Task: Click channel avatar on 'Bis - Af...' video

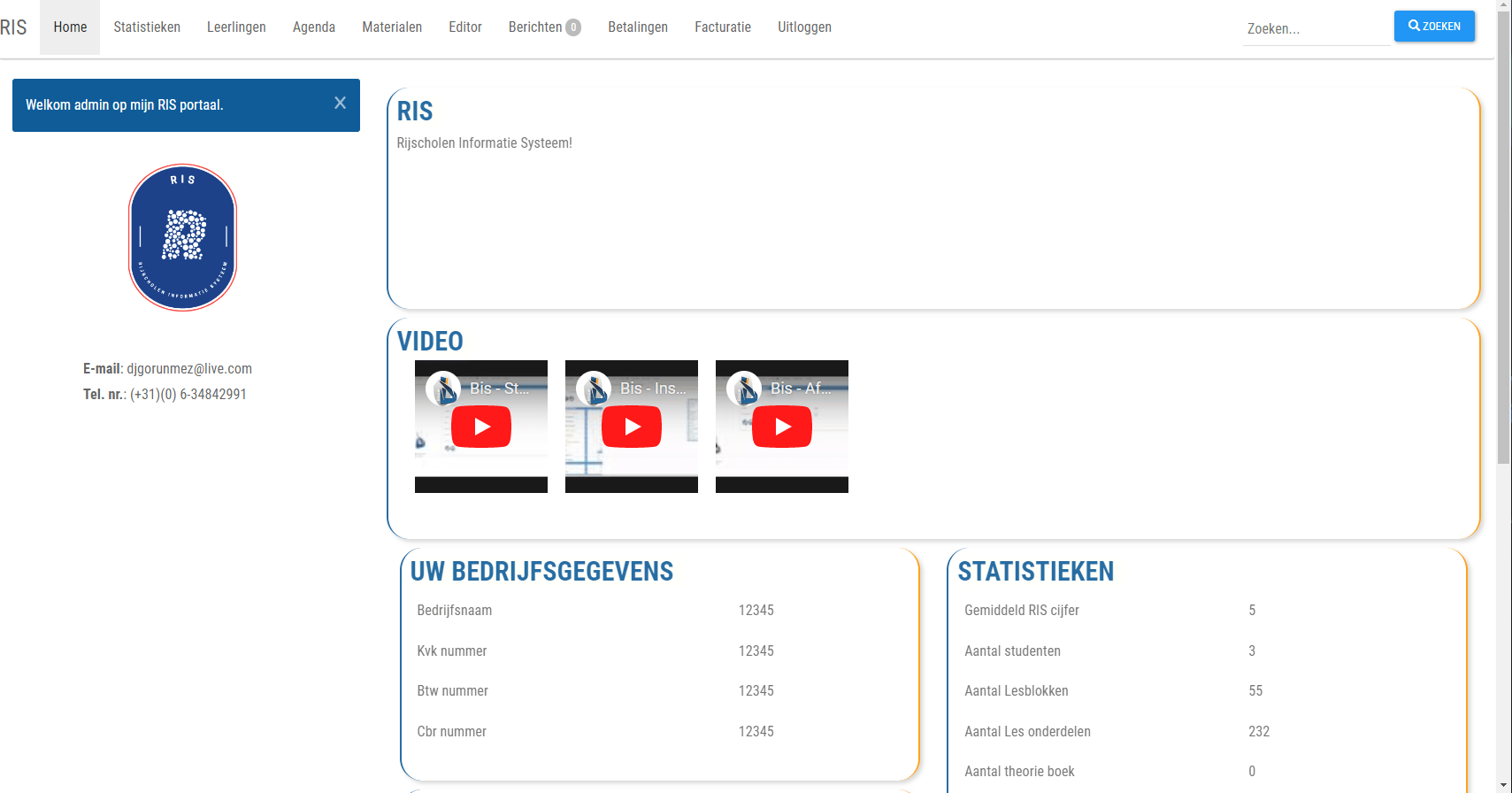Action: (x=744, y=389)
